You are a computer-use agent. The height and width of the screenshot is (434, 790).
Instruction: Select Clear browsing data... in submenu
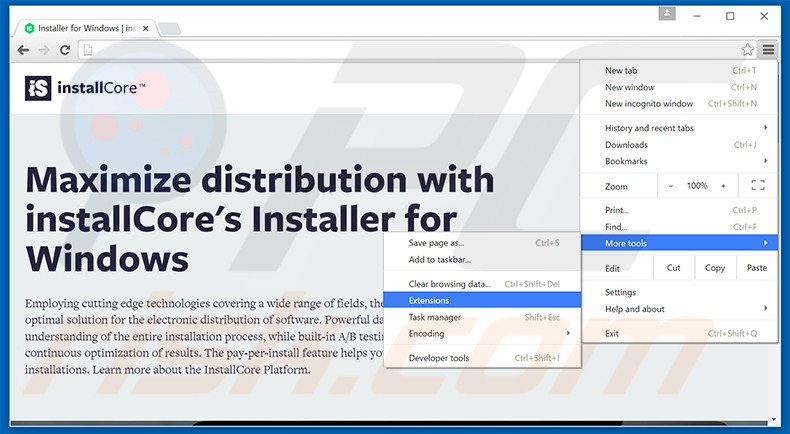point(482,284)
